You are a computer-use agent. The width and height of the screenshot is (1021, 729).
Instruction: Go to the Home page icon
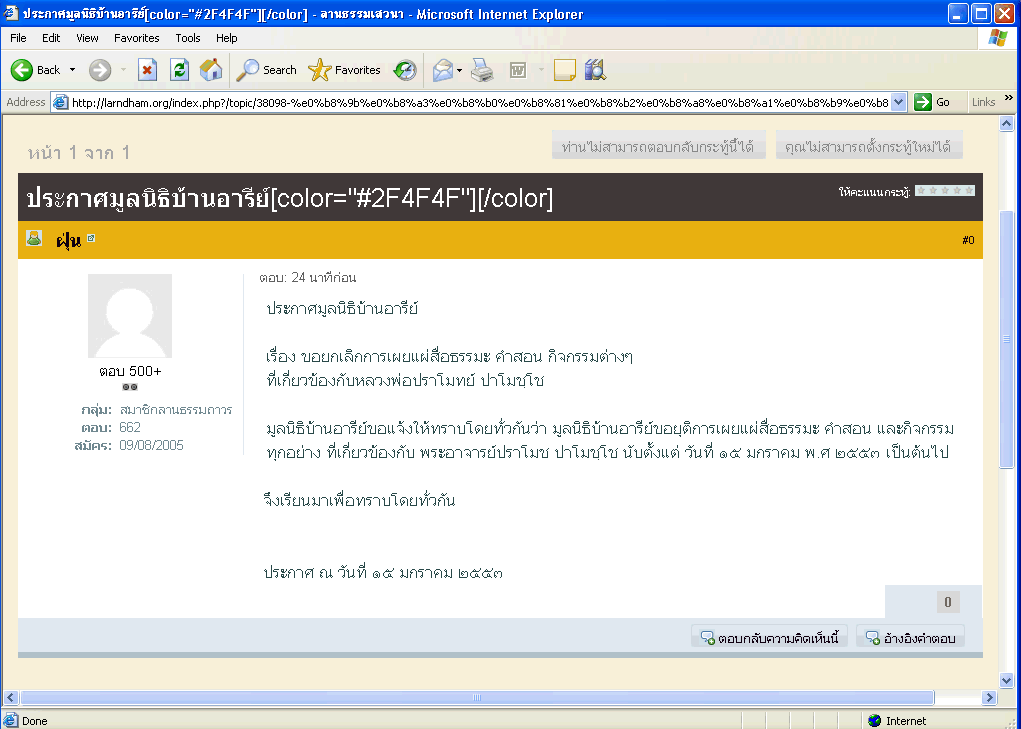(211, 70)
